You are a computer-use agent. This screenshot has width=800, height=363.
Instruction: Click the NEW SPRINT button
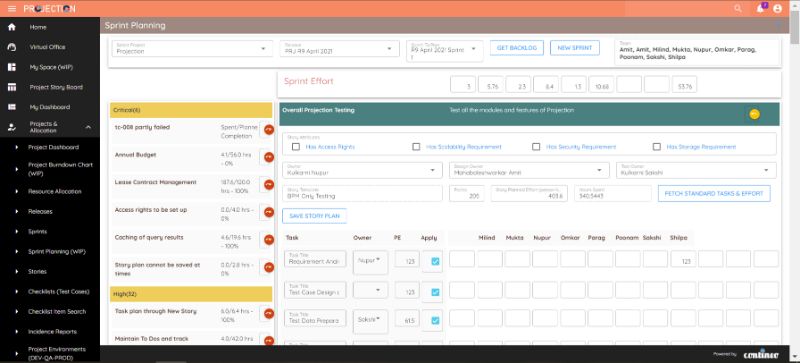[x=574, y=48]
